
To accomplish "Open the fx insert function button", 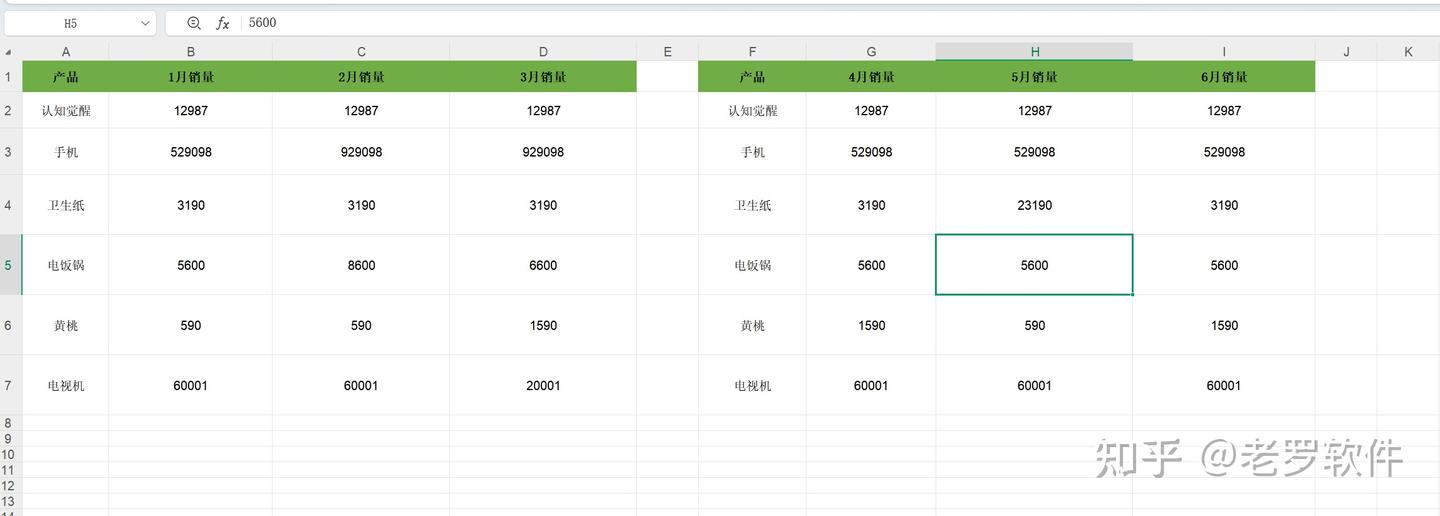I will [223, 23].
